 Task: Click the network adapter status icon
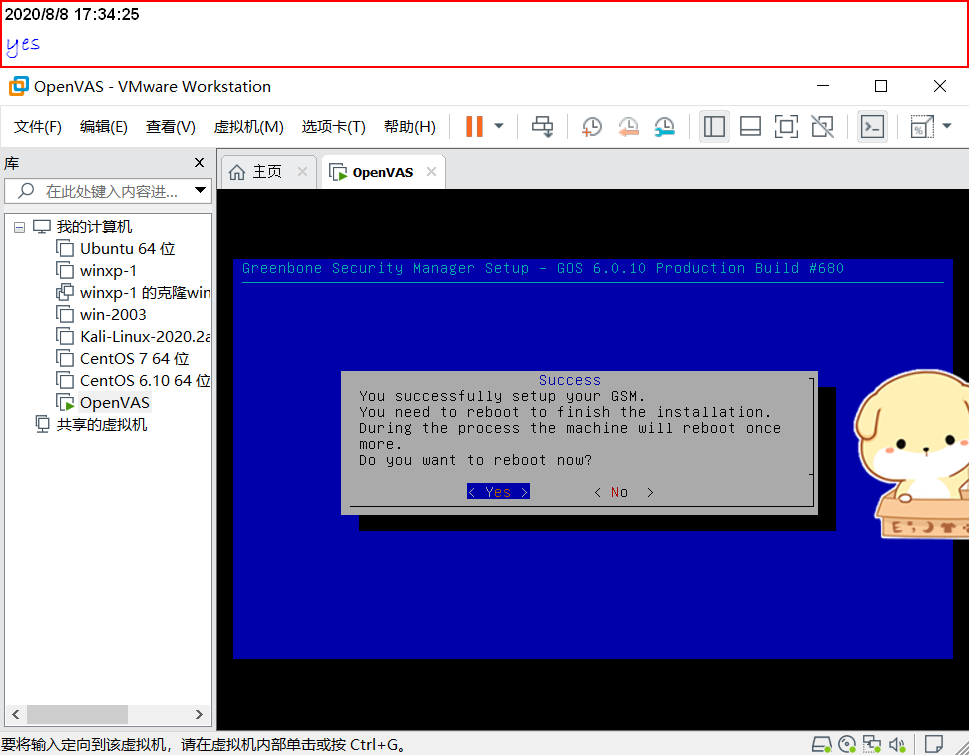click(872, 744)
